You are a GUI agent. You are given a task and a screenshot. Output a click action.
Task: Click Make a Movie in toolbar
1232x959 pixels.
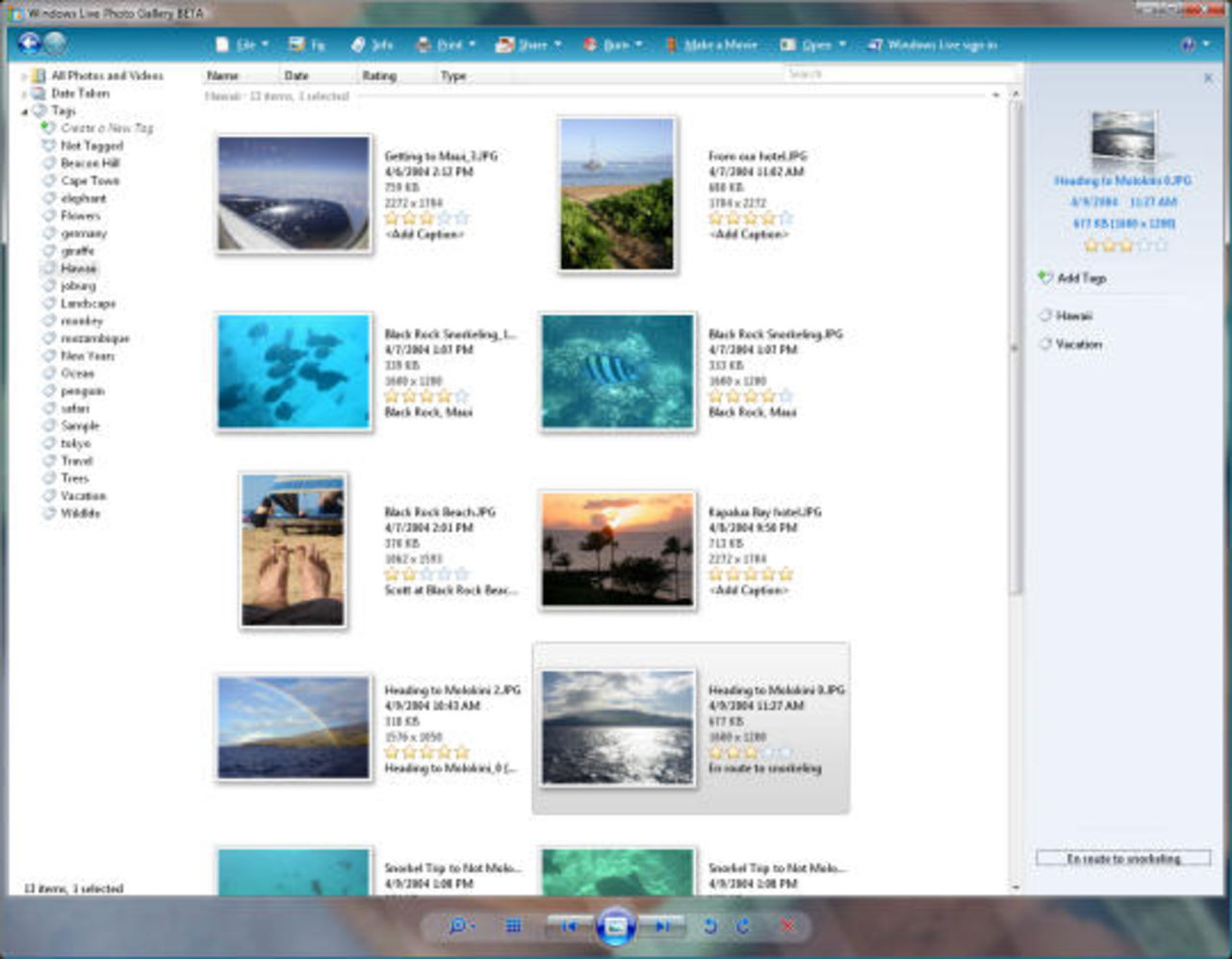pos(711,45)
